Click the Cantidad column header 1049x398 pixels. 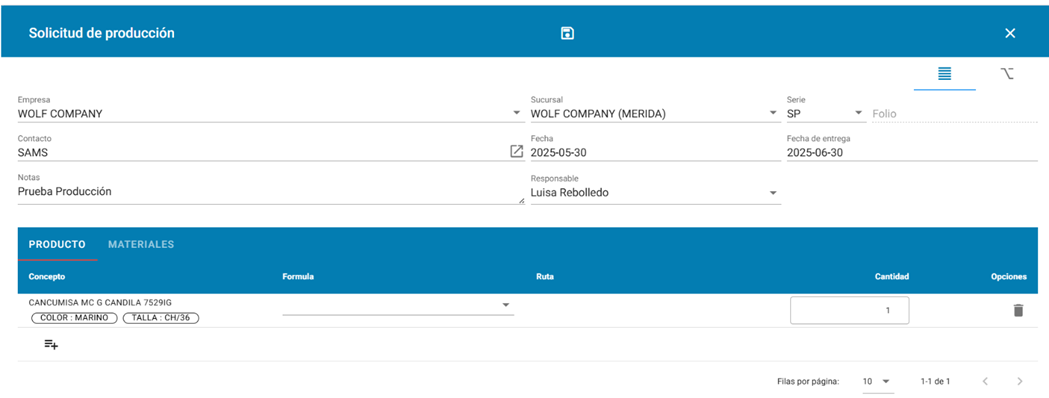(x=892, y=276)
